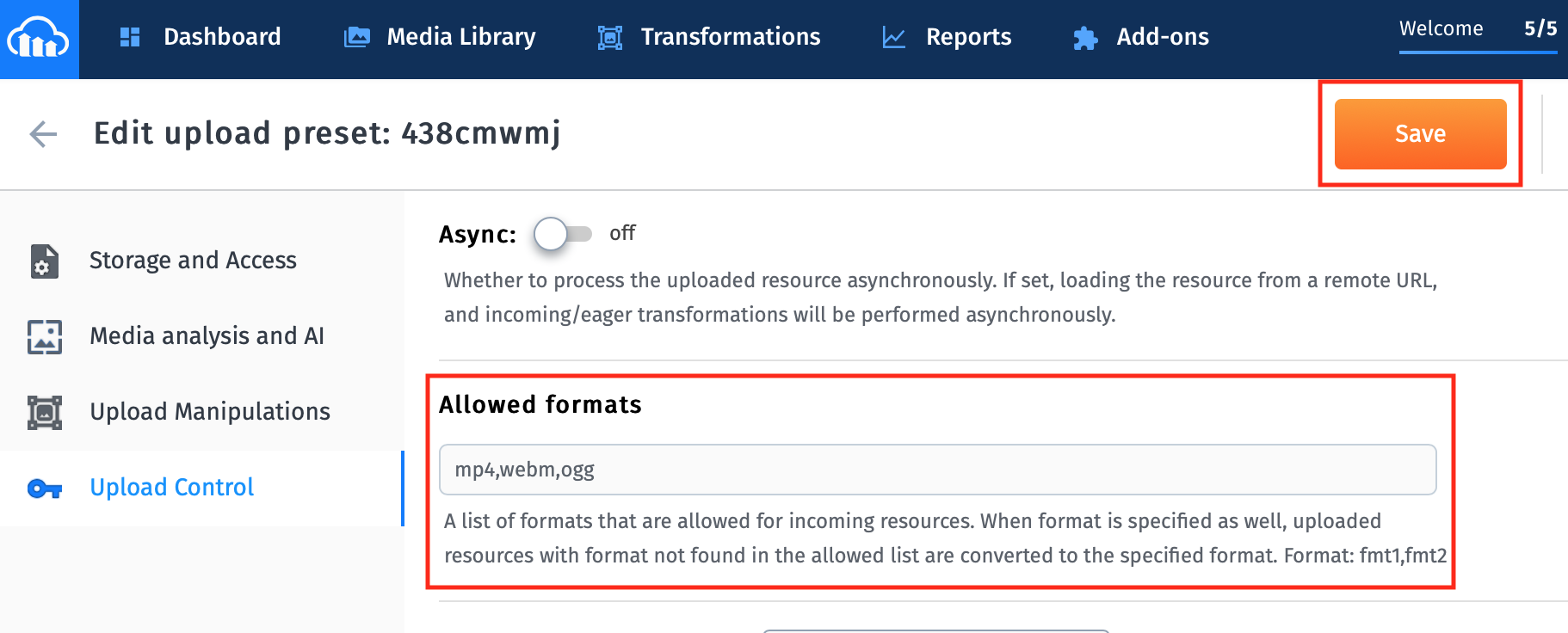The height and width of the screenshot is (633, 1568).
Task: Open the Welcome progress link
Action: click(1441, 28)
